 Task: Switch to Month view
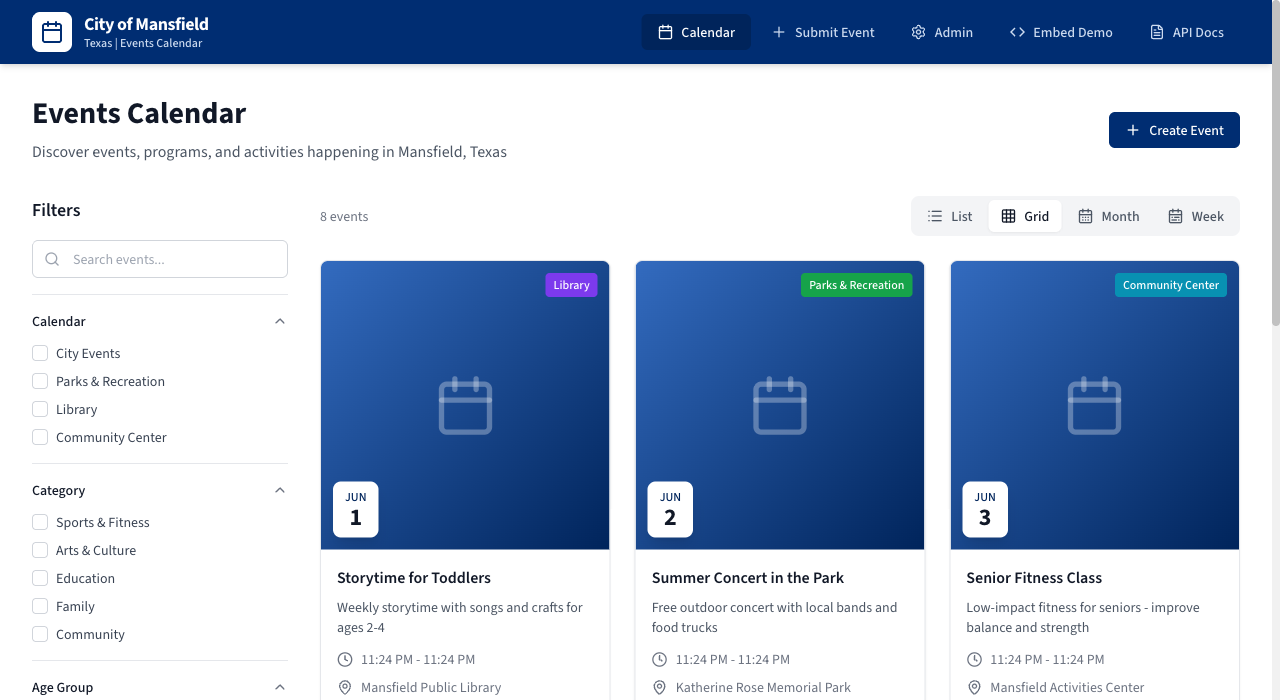pos(1108,216)
